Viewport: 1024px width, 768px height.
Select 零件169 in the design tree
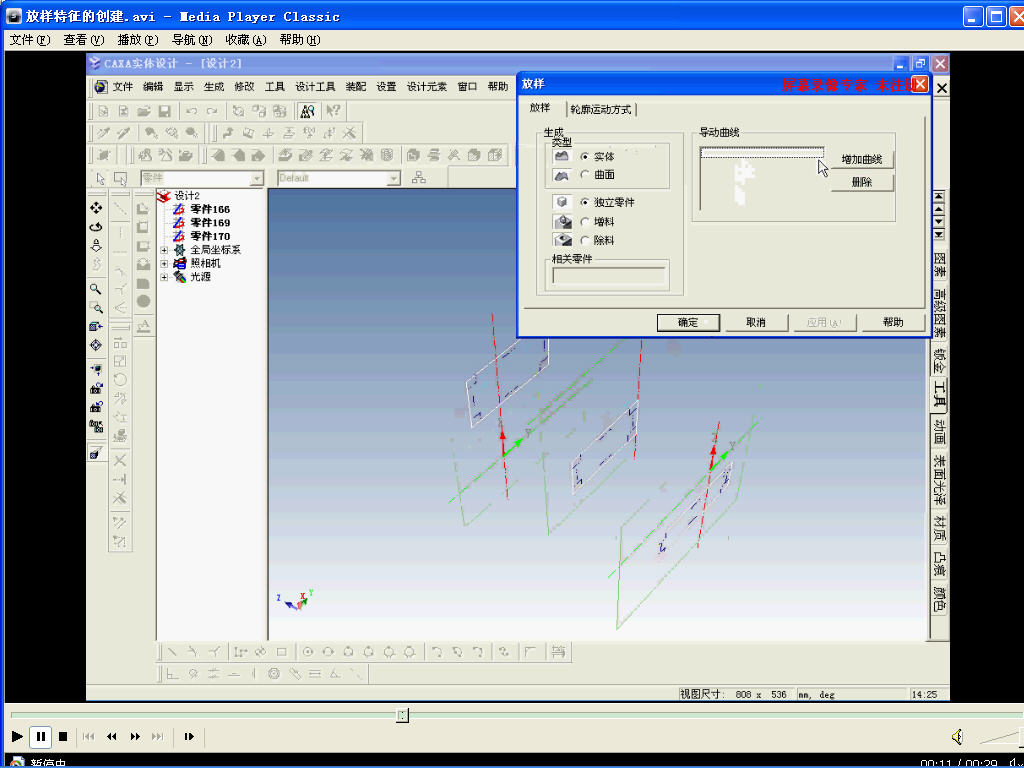[210, 223]
